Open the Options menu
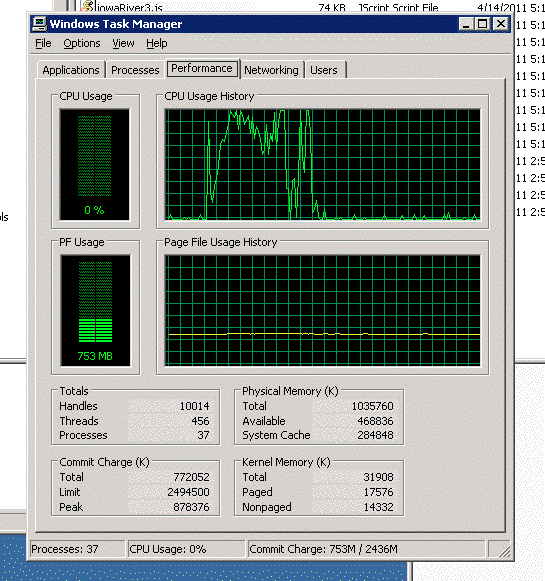The height and width of the screenshot is (581, 545). (x=82, y=43)
